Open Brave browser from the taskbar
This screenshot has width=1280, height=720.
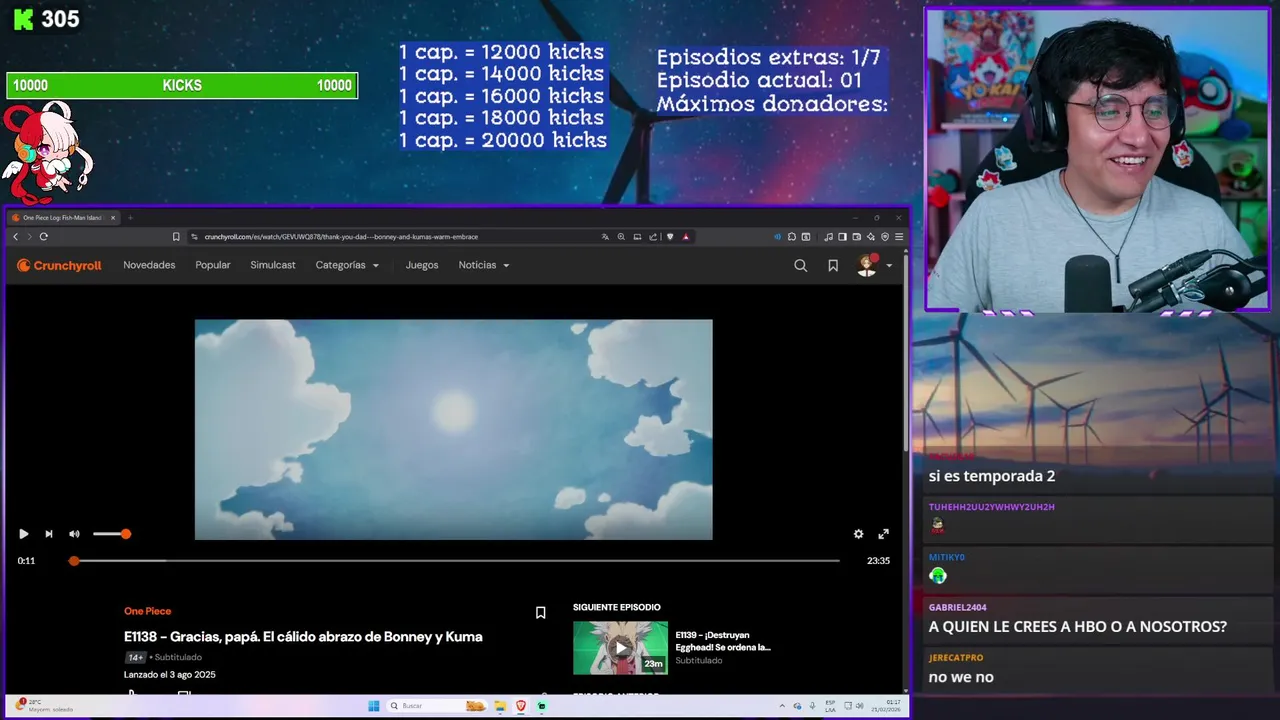coord(521,706)
